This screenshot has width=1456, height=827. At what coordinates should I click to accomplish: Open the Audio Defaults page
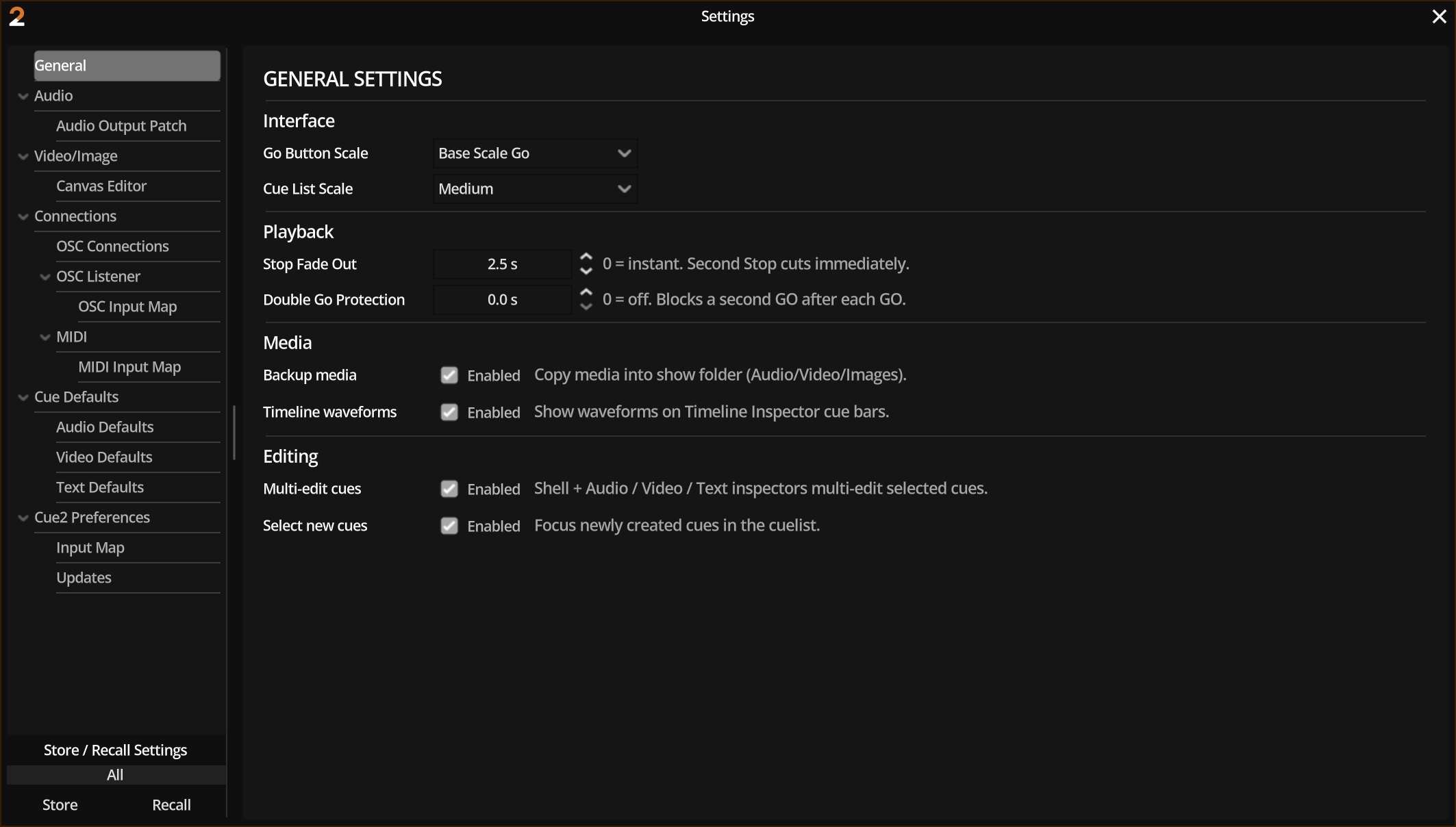pyautogui.click(x=138, y=427)
